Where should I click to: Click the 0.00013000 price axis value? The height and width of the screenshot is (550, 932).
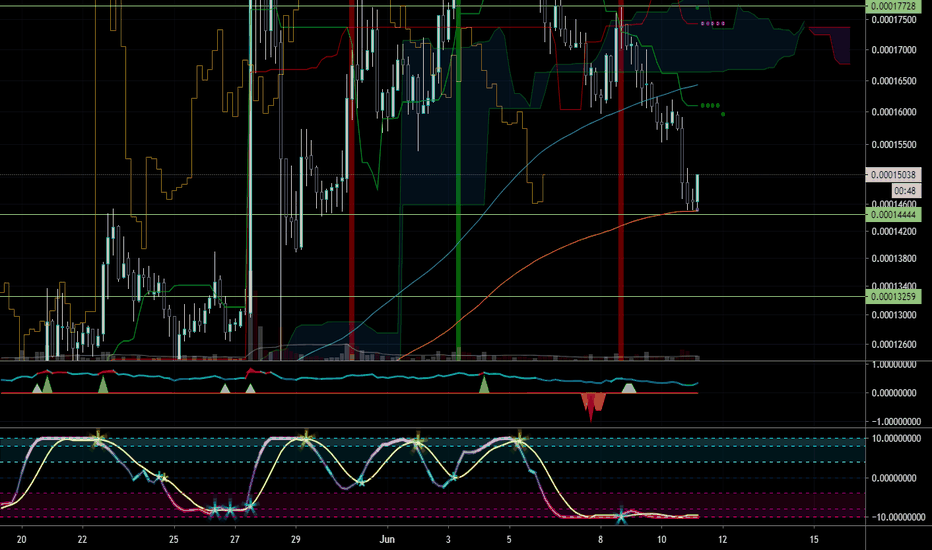point(893,315)
